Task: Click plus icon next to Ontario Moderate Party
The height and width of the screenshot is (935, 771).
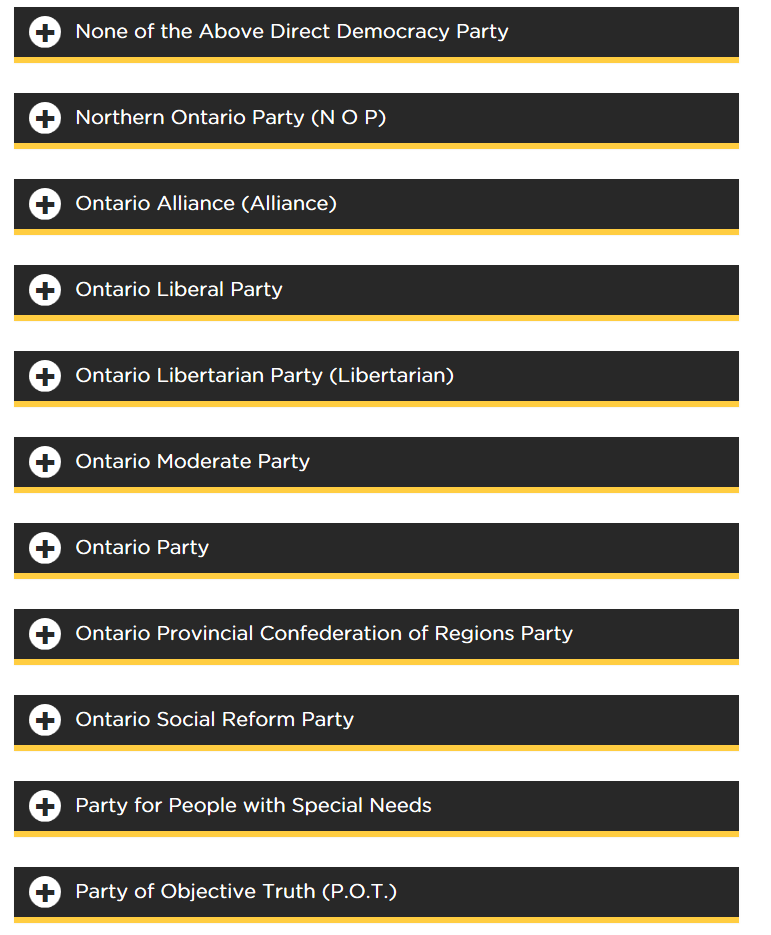Action: point(45,462)
